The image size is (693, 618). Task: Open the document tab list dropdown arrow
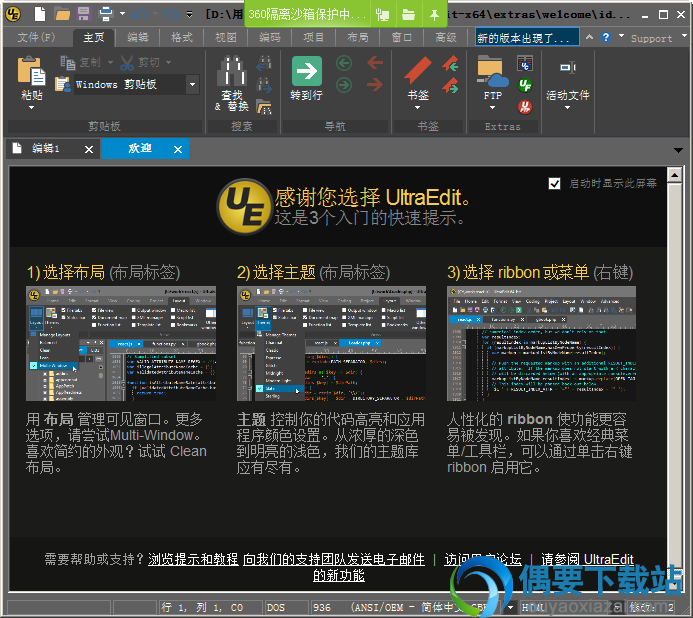click(678, 150)
